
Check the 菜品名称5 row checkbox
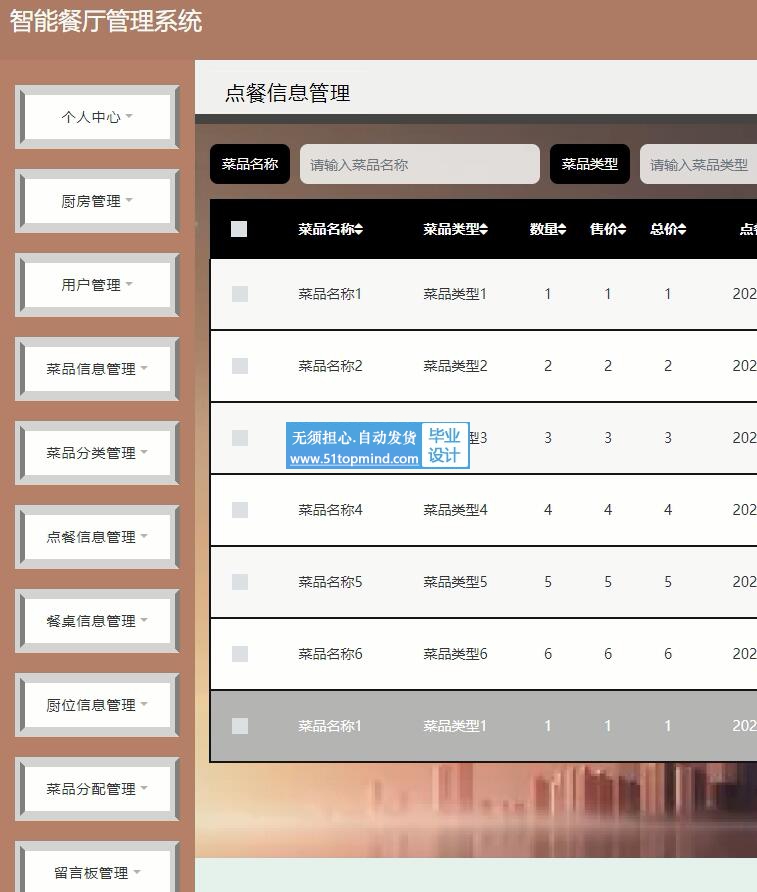click(x=240, y=582)
